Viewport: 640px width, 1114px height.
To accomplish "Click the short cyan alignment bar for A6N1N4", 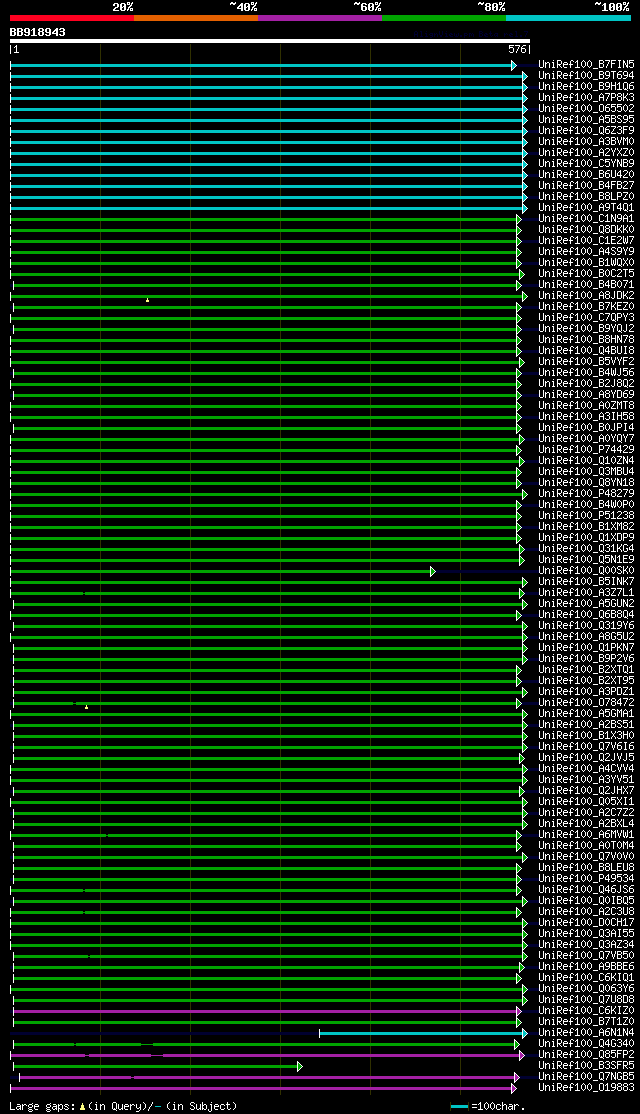I will point(423,1033).
